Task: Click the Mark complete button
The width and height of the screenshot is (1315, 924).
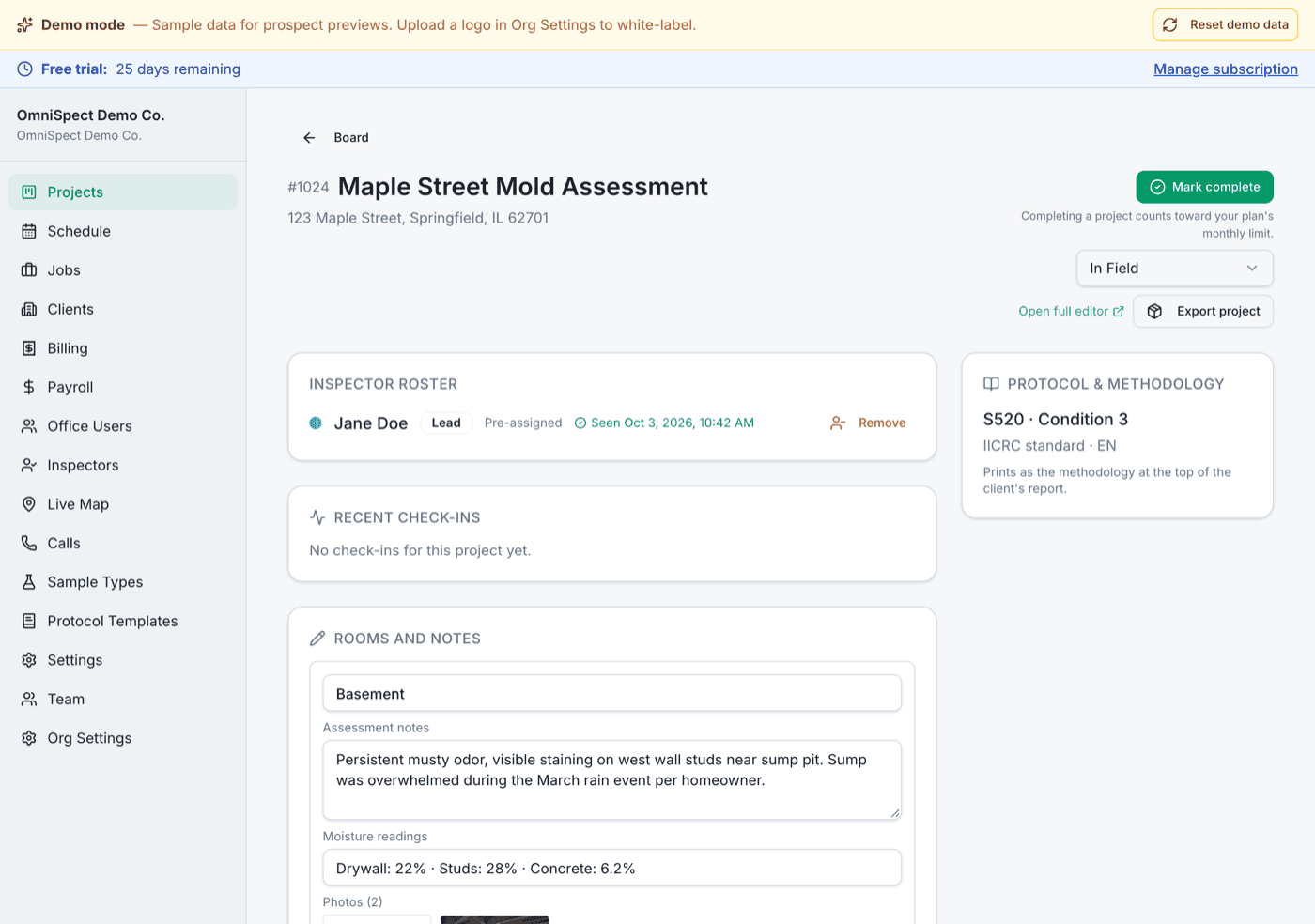Action: pos(1204,187)
